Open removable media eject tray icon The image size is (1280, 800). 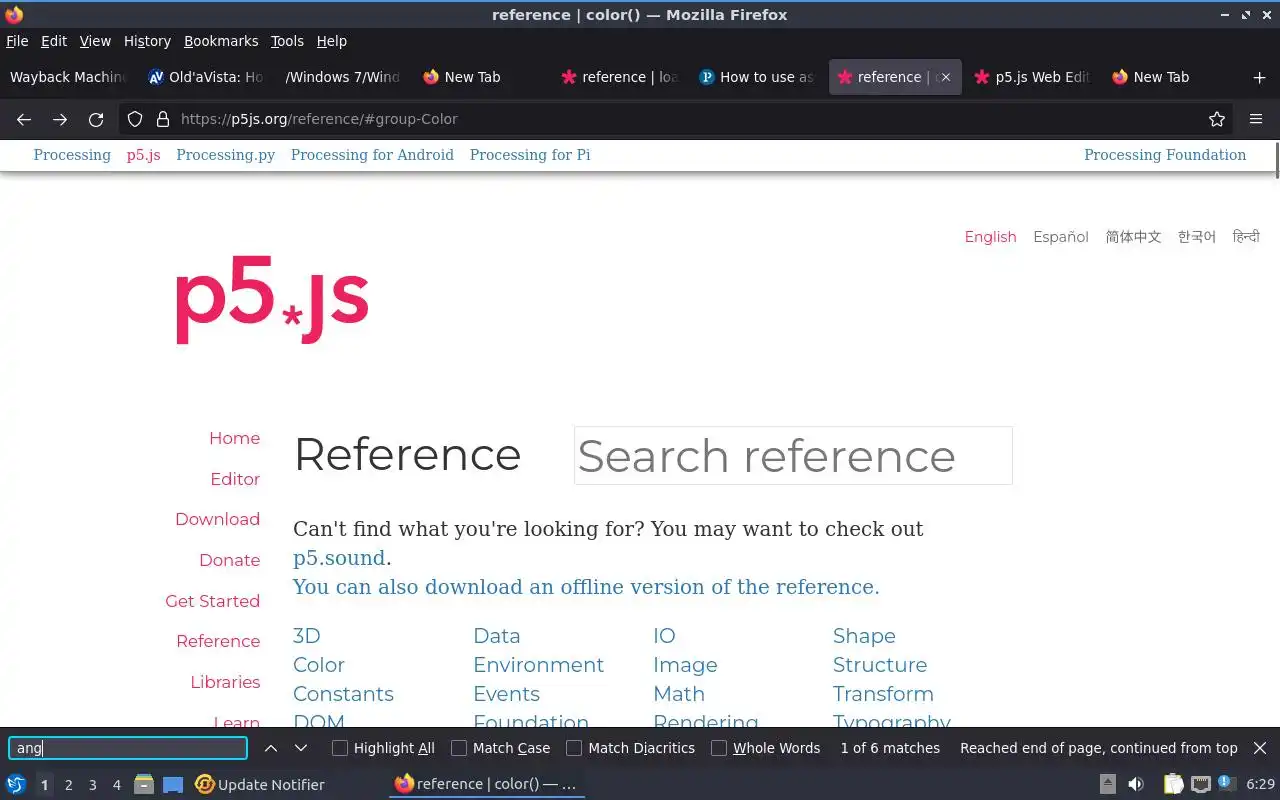tap(1108, 784)
